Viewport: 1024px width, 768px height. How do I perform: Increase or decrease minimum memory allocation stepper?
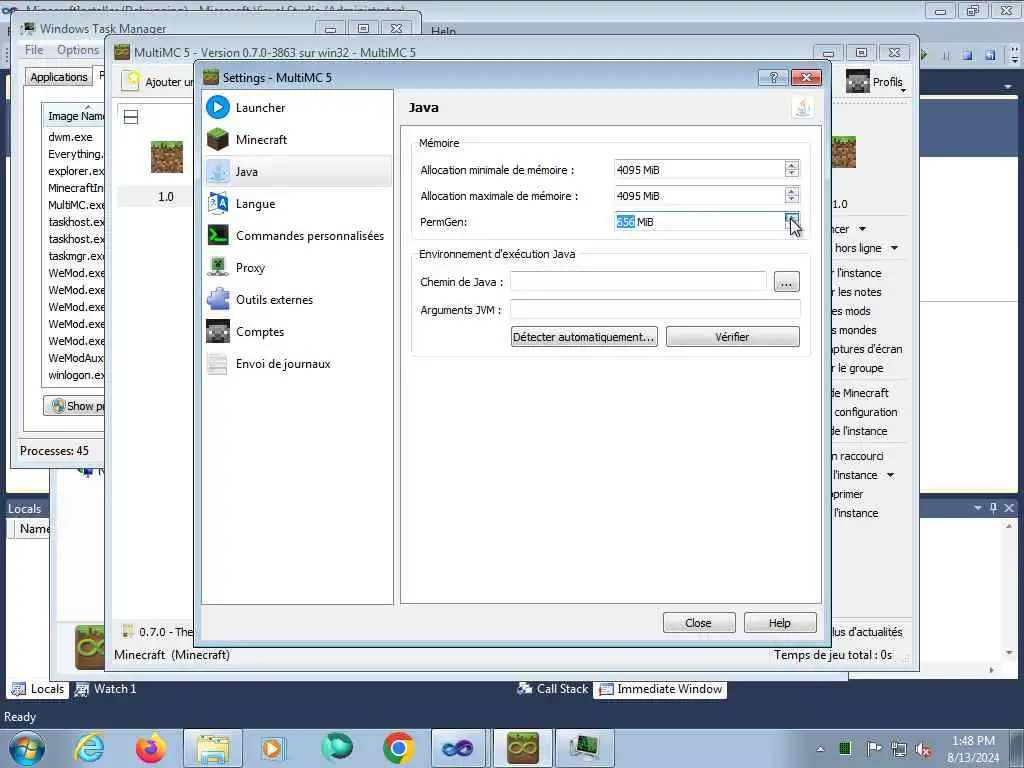point(792,169)
